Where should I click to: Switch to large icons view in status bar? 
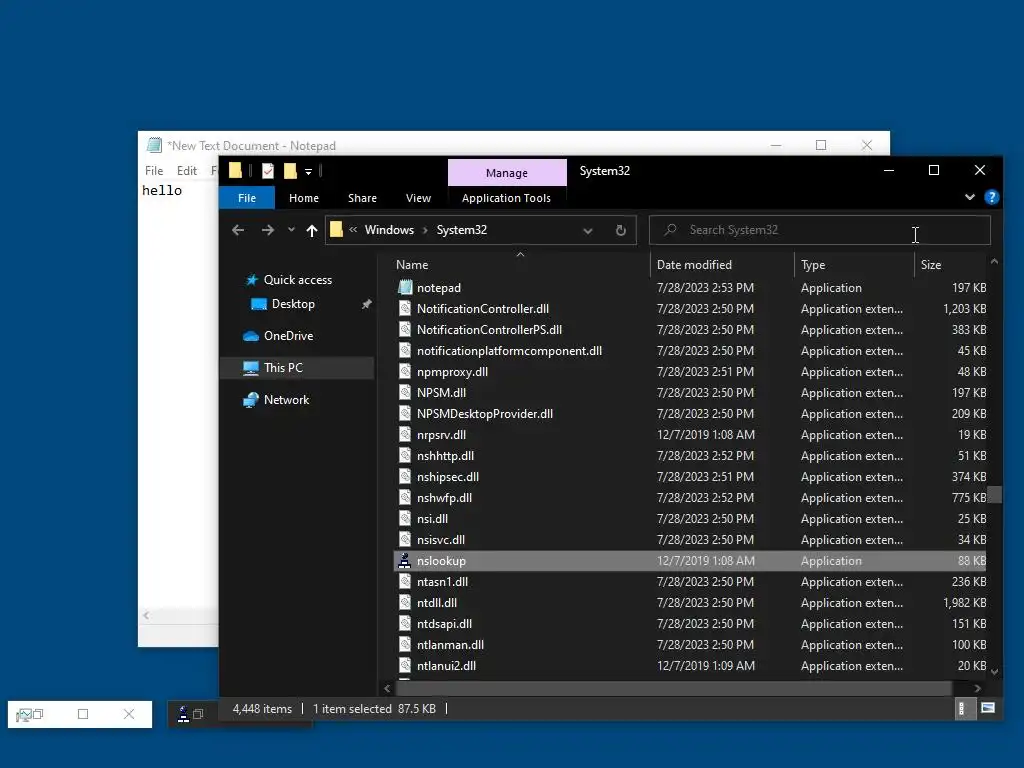pos(988,709)
